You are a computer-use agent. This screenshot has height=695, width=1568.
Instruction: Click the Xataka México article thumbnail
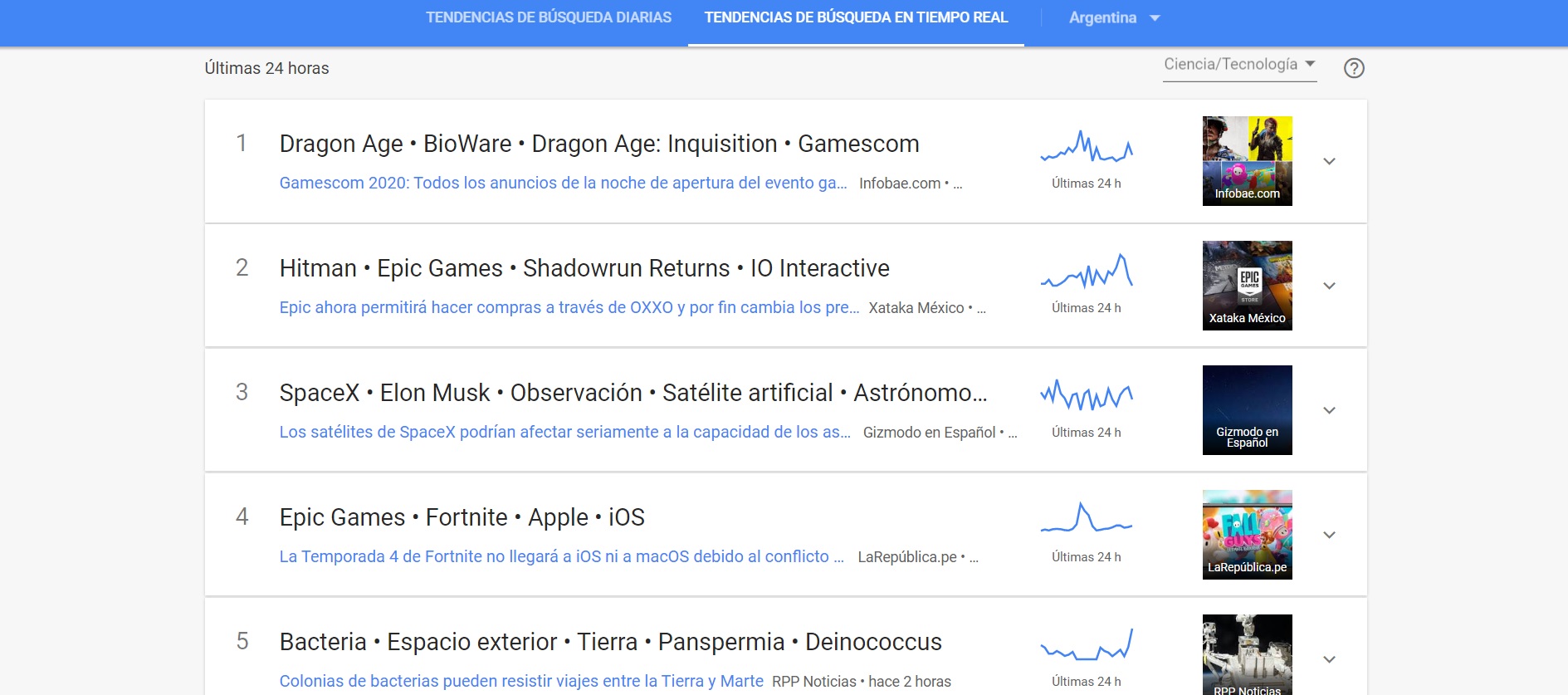coord(1247,286)
